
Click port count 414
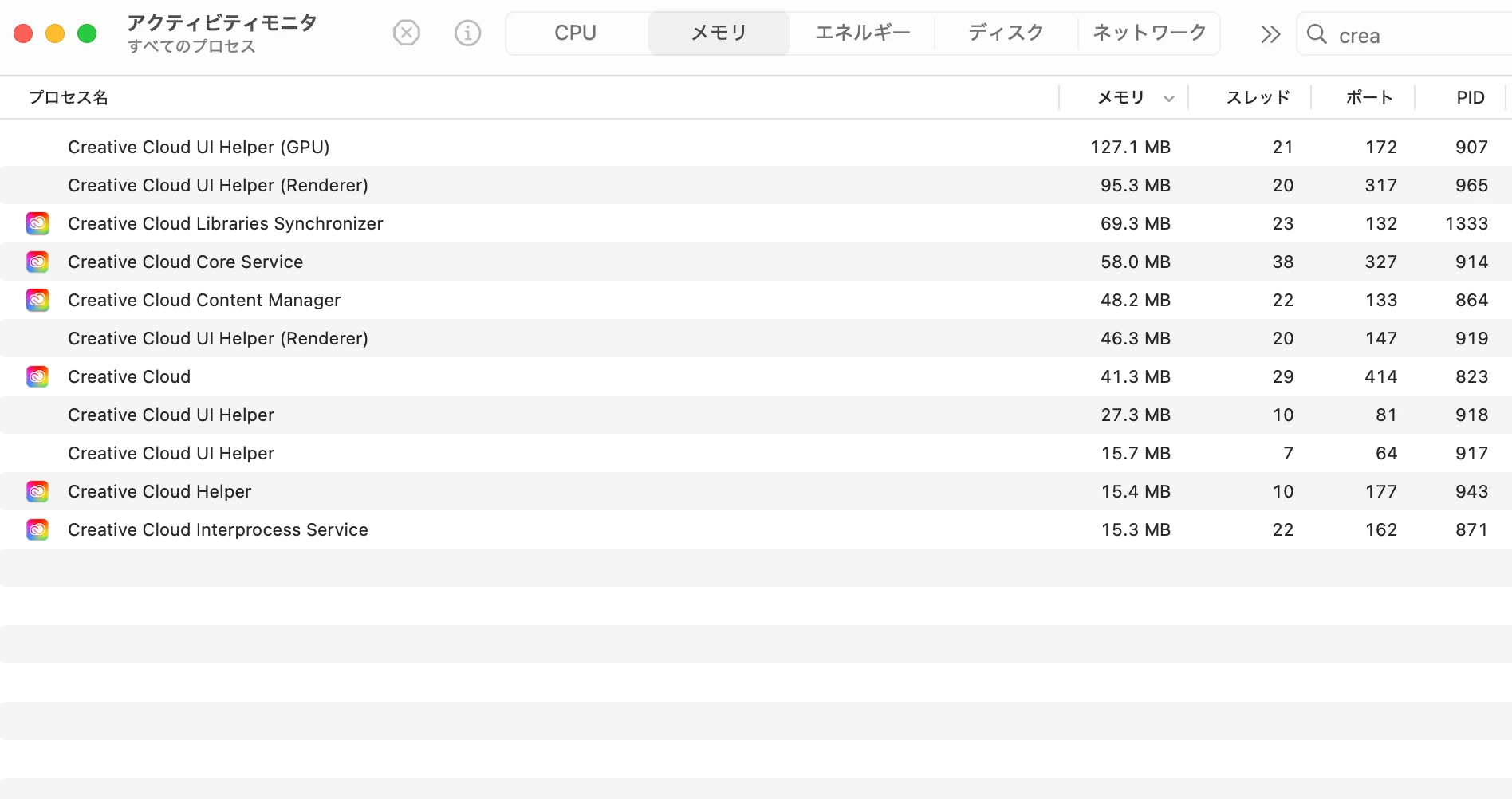pos(1380,376)
